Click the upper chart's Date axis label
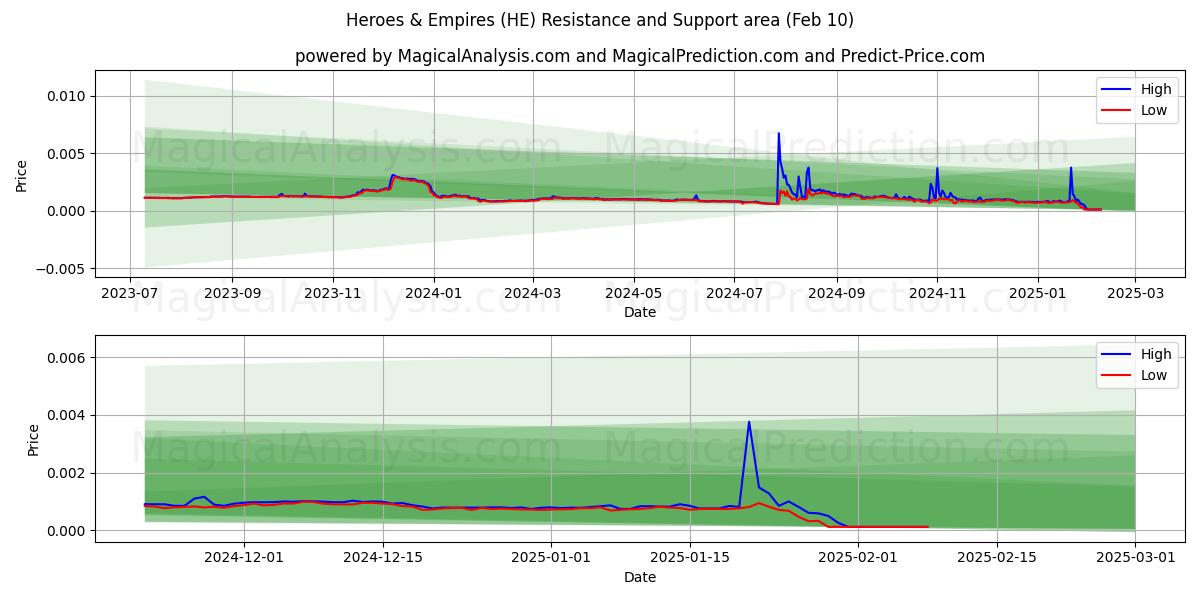The height and width of the screenshot is (600, 1200). (x=640, y=312)
